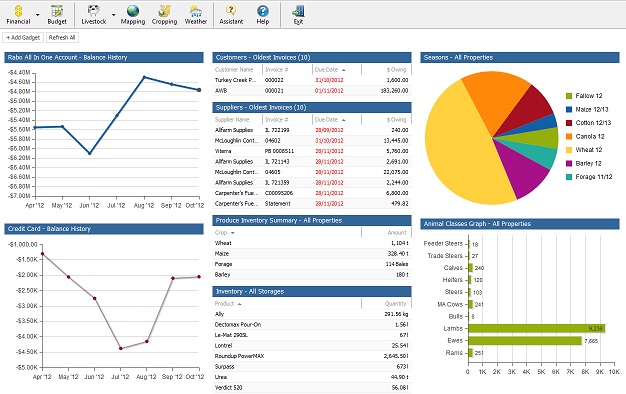Select supplier invoice 04602
The width and height of the screenshot is (626, 394).
(x=312, y=141)
